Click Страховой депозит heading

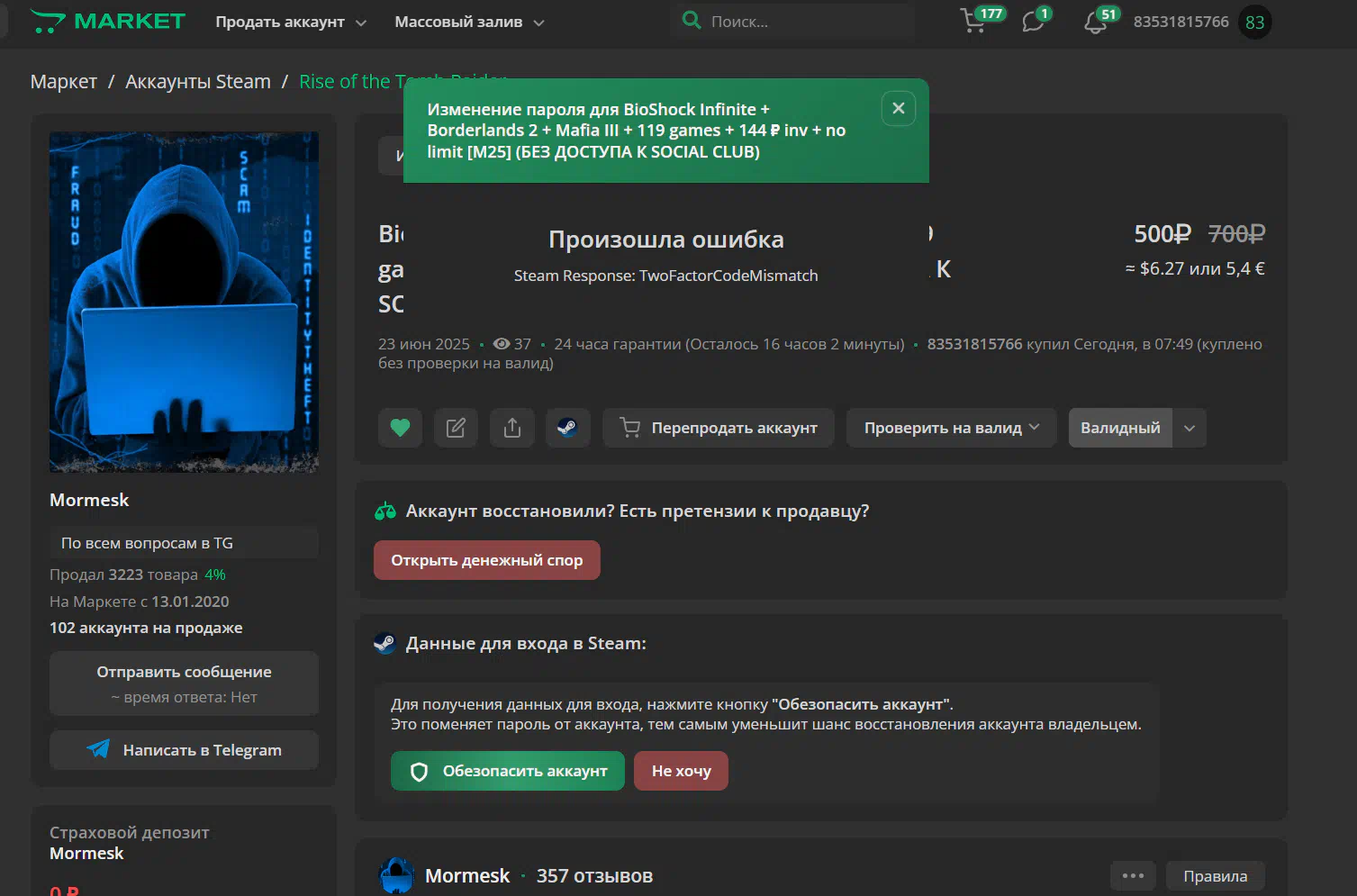click(129, 832)
